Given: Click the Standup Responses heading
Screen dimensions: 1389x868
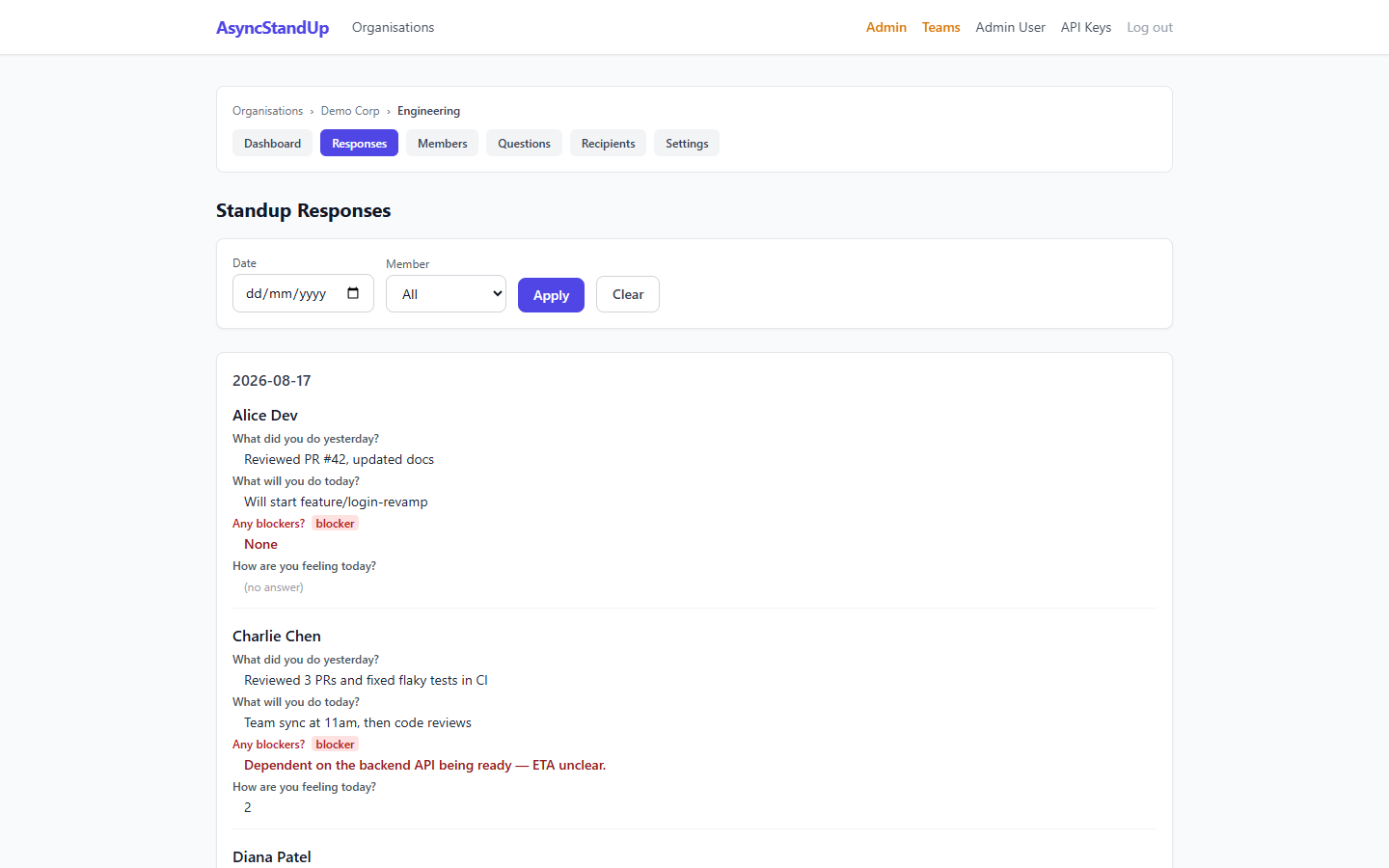Looking at the screenshot, I should [303, 210].
